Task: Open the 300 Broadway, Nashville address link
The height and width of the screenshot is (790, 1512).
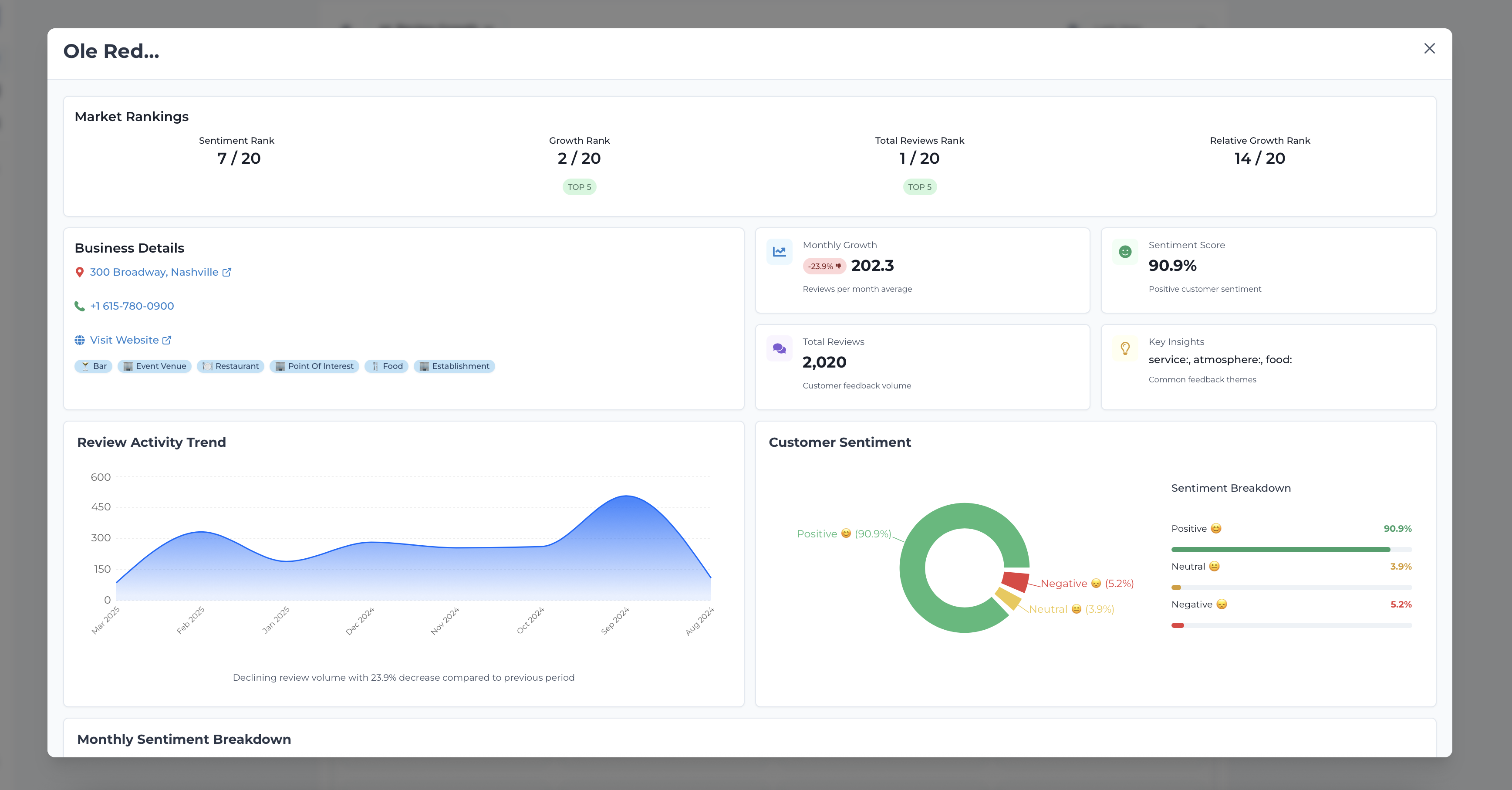Action: point(154,272)
